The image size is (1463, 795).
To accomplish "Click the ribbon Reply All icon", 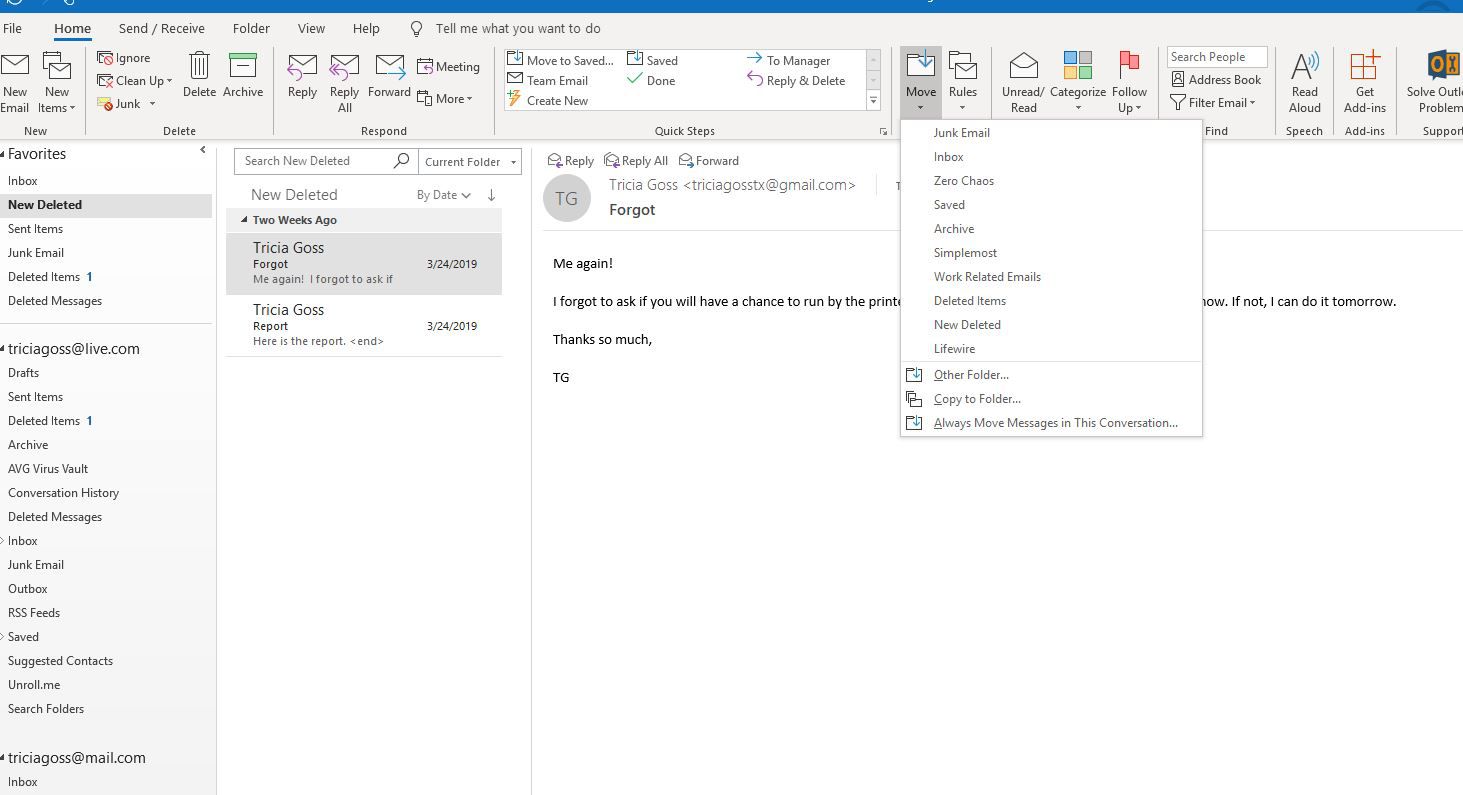I will (344, 67).
